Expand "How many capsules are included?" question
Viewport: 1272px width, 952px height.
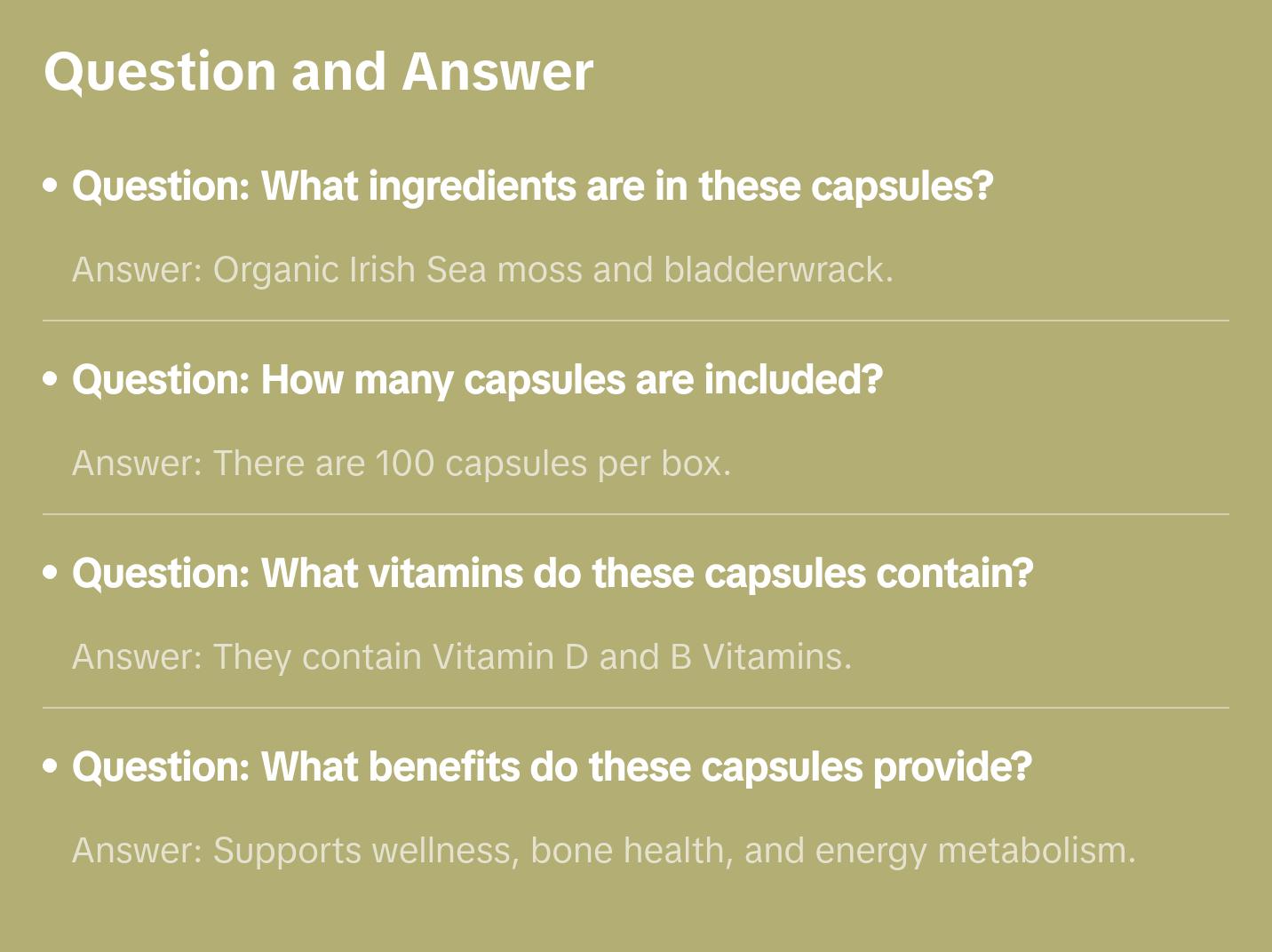(477, 380)
